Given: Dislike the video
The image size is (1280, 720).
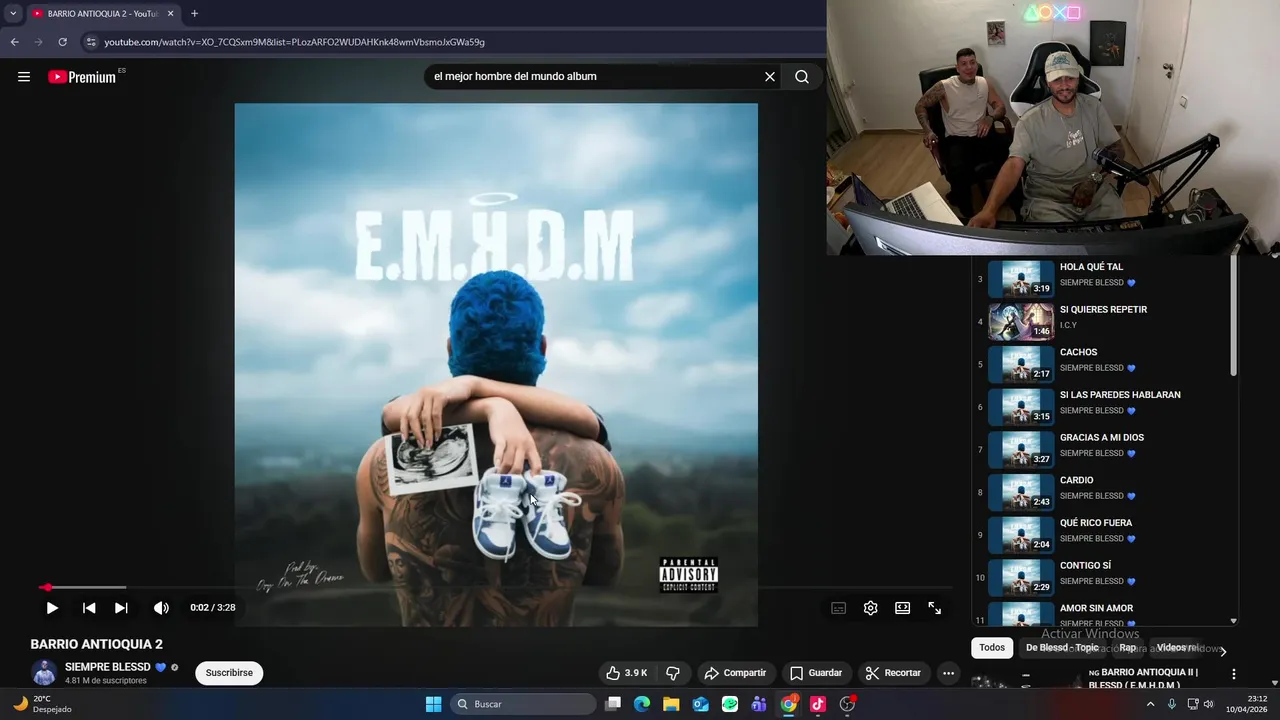Looking at the screenshot, I should click(673, 673).
